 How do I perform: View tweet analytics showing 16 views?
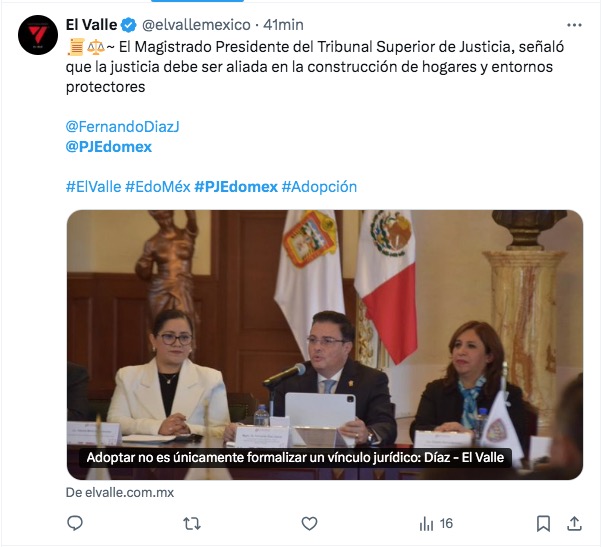[436, 523]
